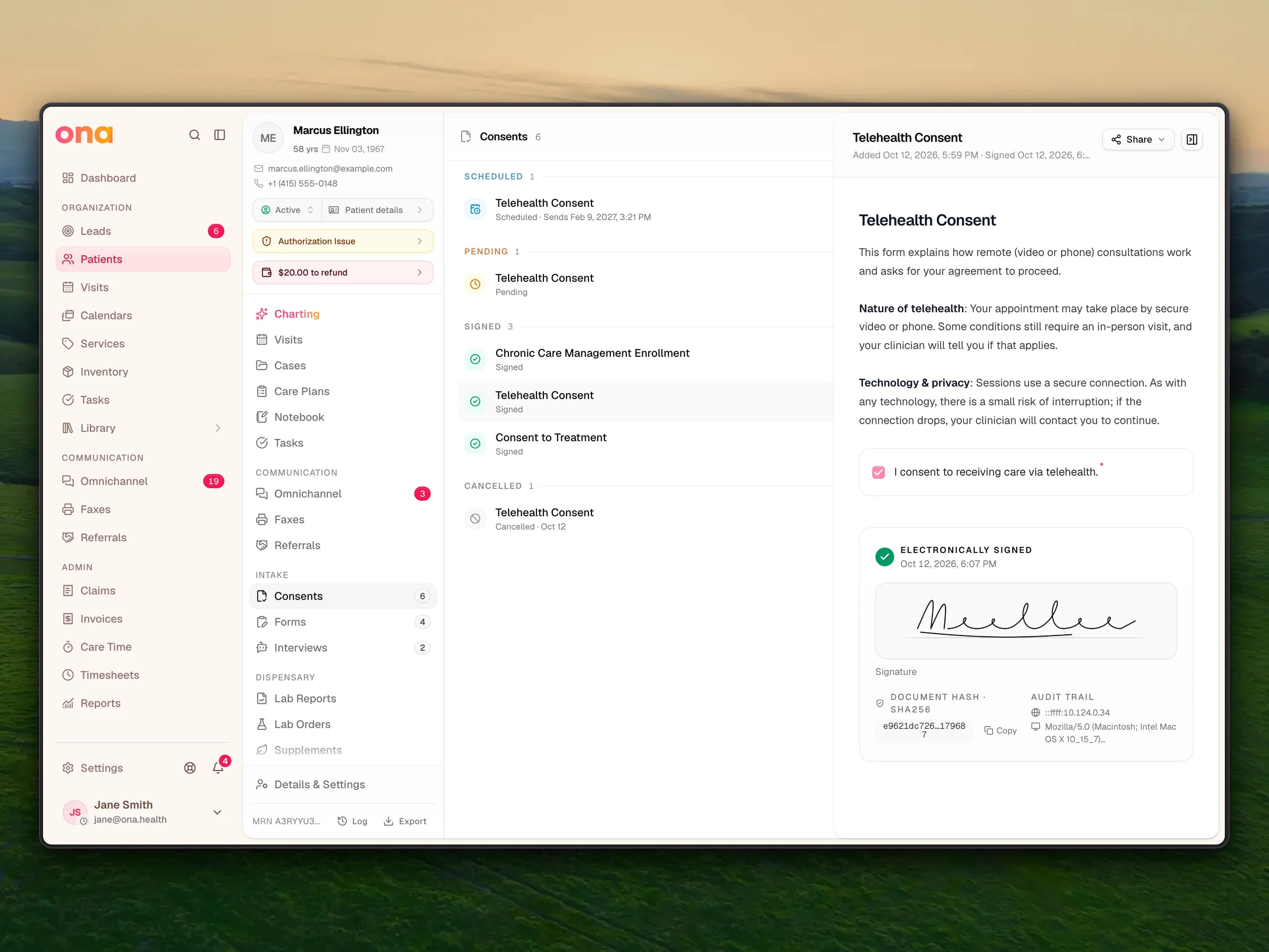1269x952 pixels.
Task: Open the scheduled Telehealth Consent row
Action: [x=645, y=209]
